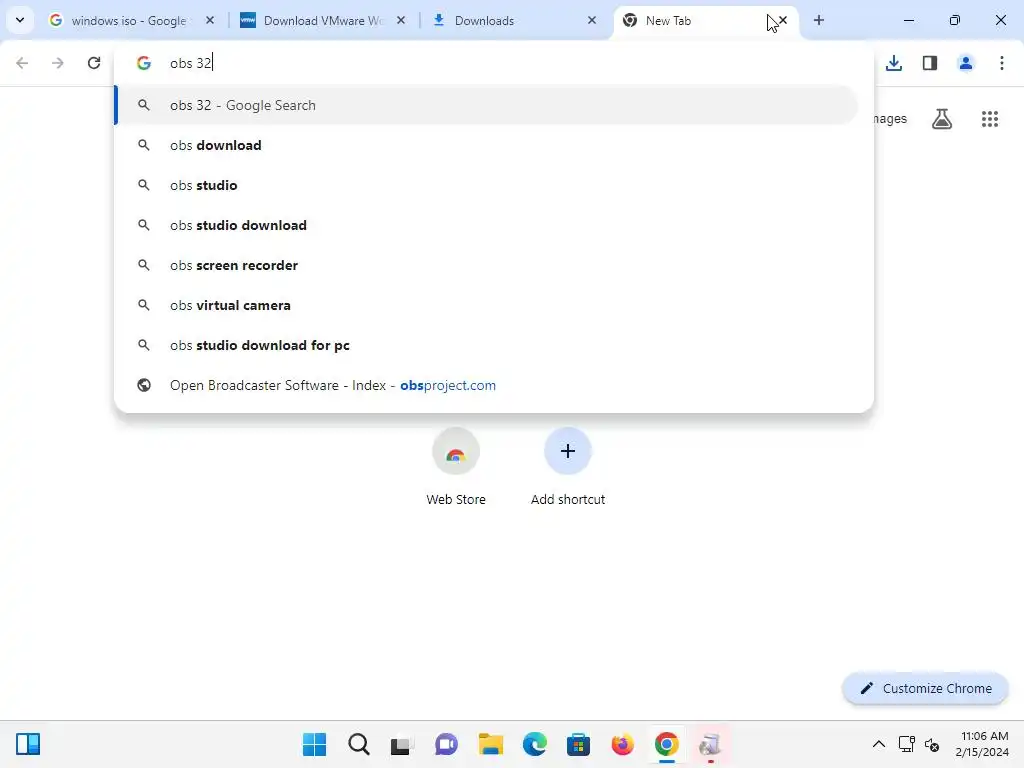Close the Download VMware tab

tap(401, 20)
